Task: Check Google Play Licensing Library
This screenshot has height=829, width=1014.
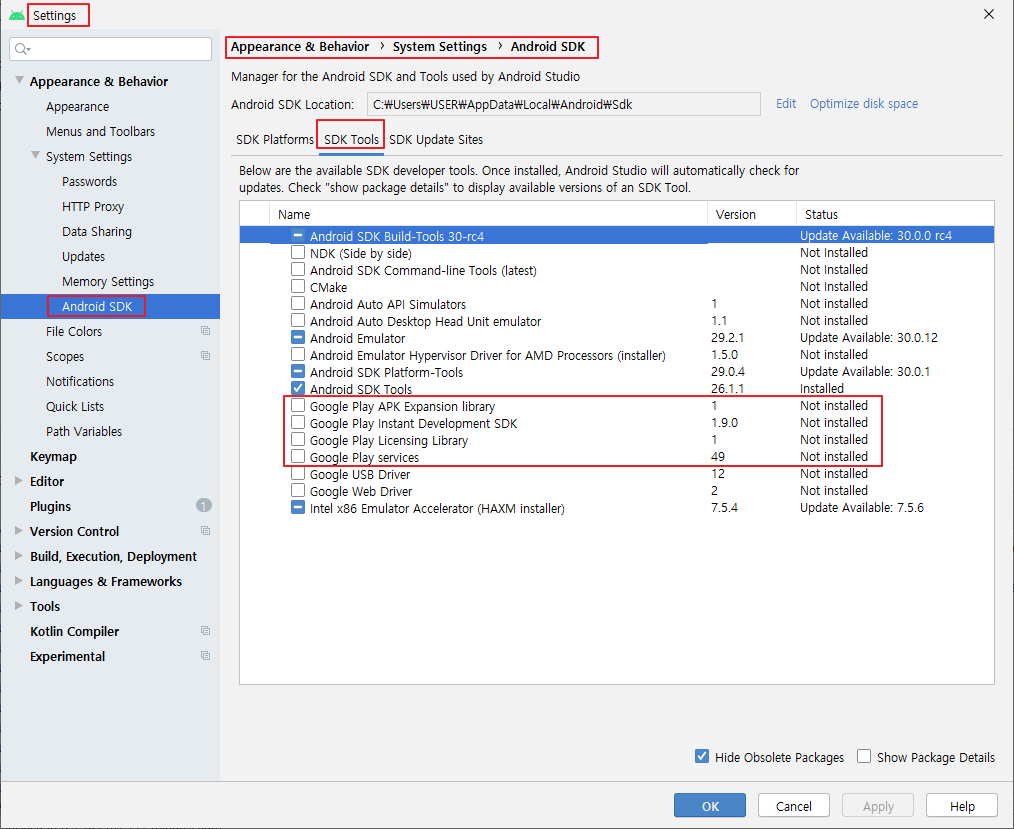Action: click(297, 440)
